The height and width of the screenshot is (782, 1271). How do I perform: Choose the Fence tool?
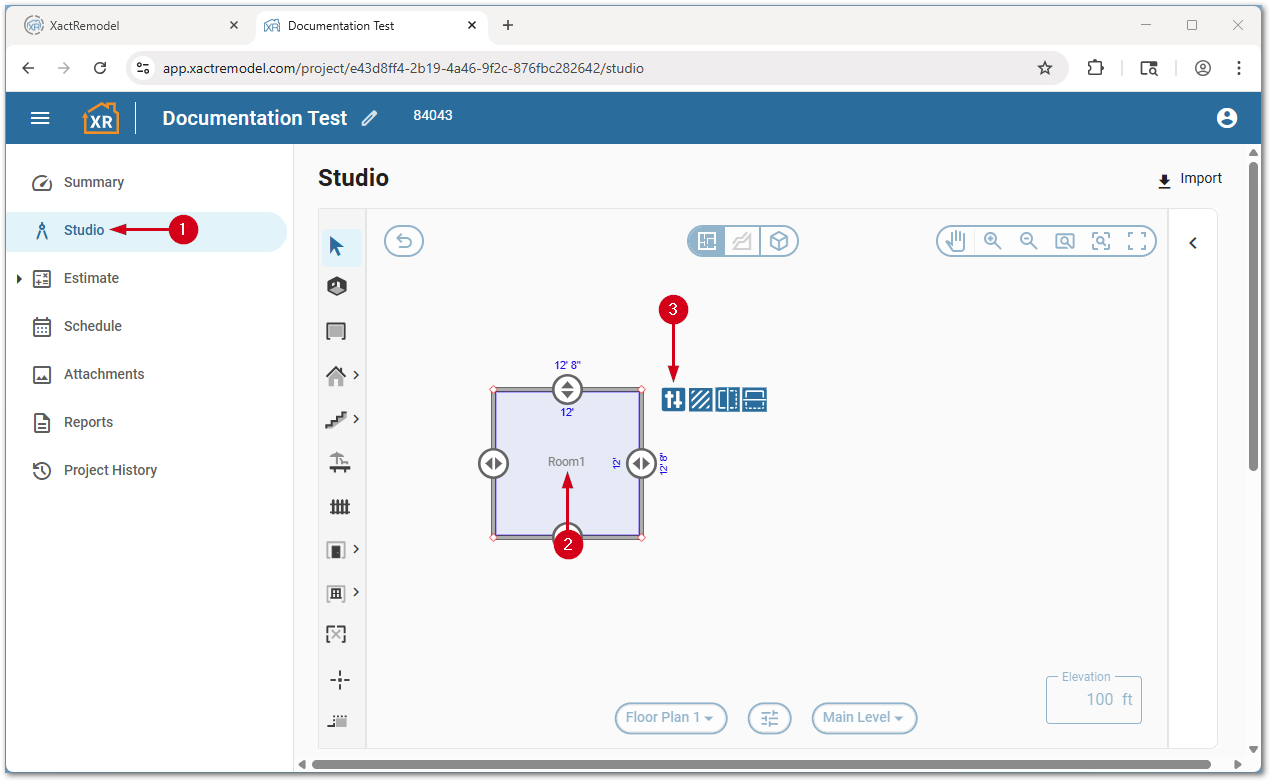pos(340,506)
